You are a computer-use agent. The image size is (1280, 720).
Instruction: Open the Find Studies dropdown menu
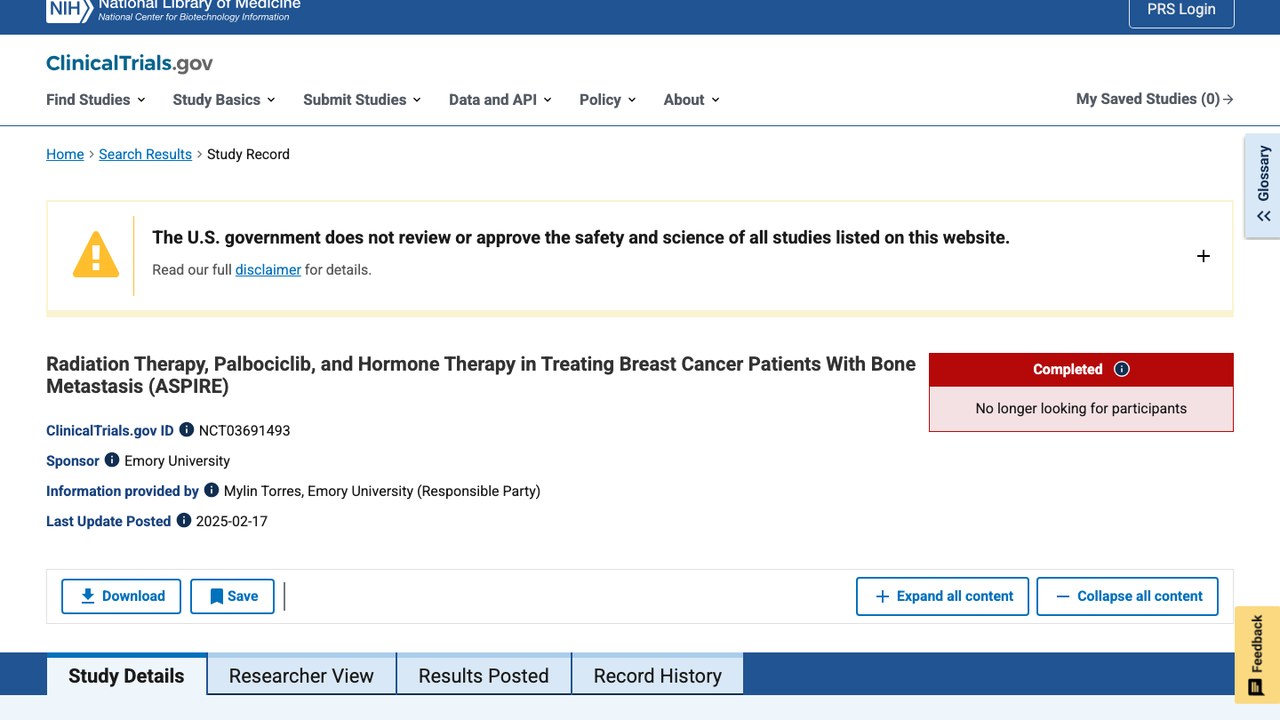pos(96,99)
